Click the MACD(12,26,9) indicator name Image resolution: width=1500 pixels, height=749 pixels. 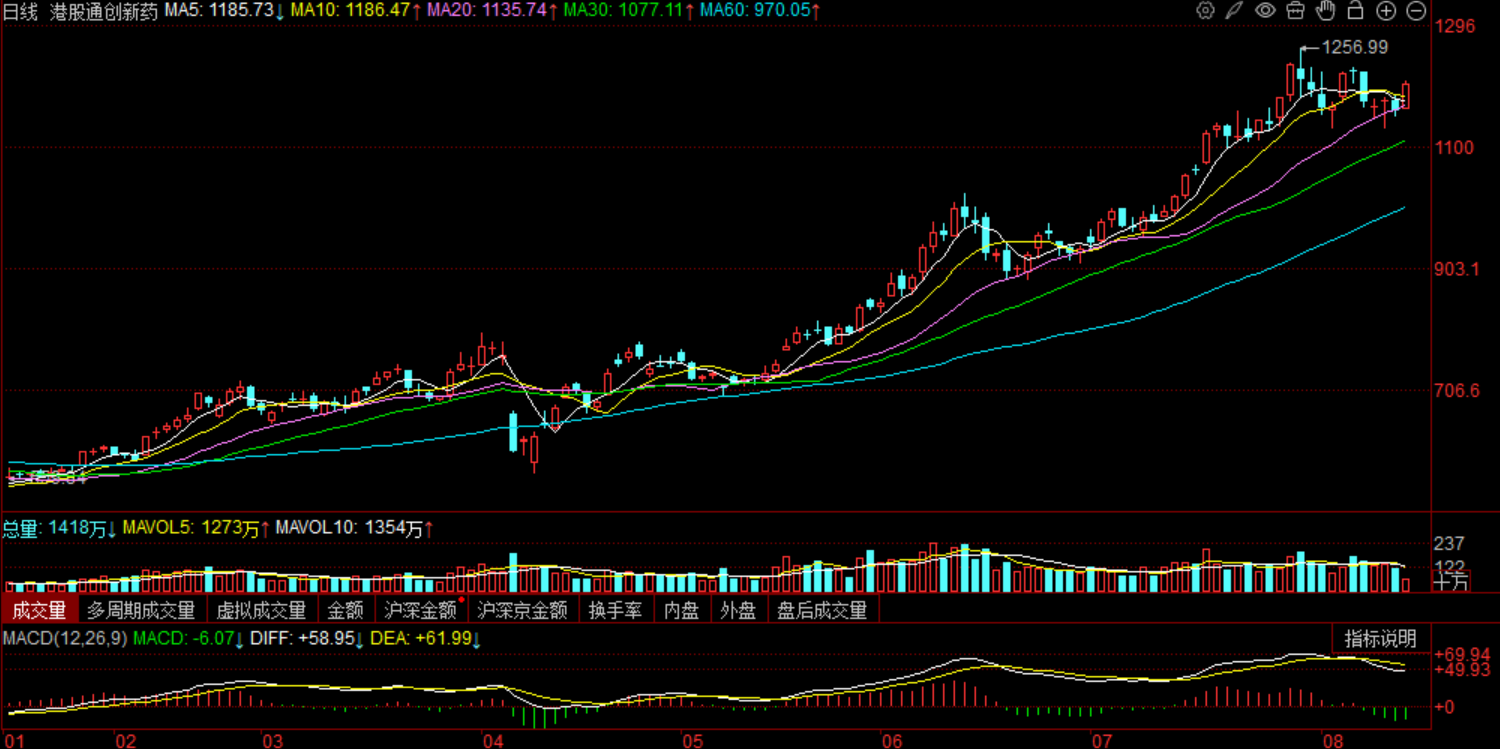tap(65, 637)
